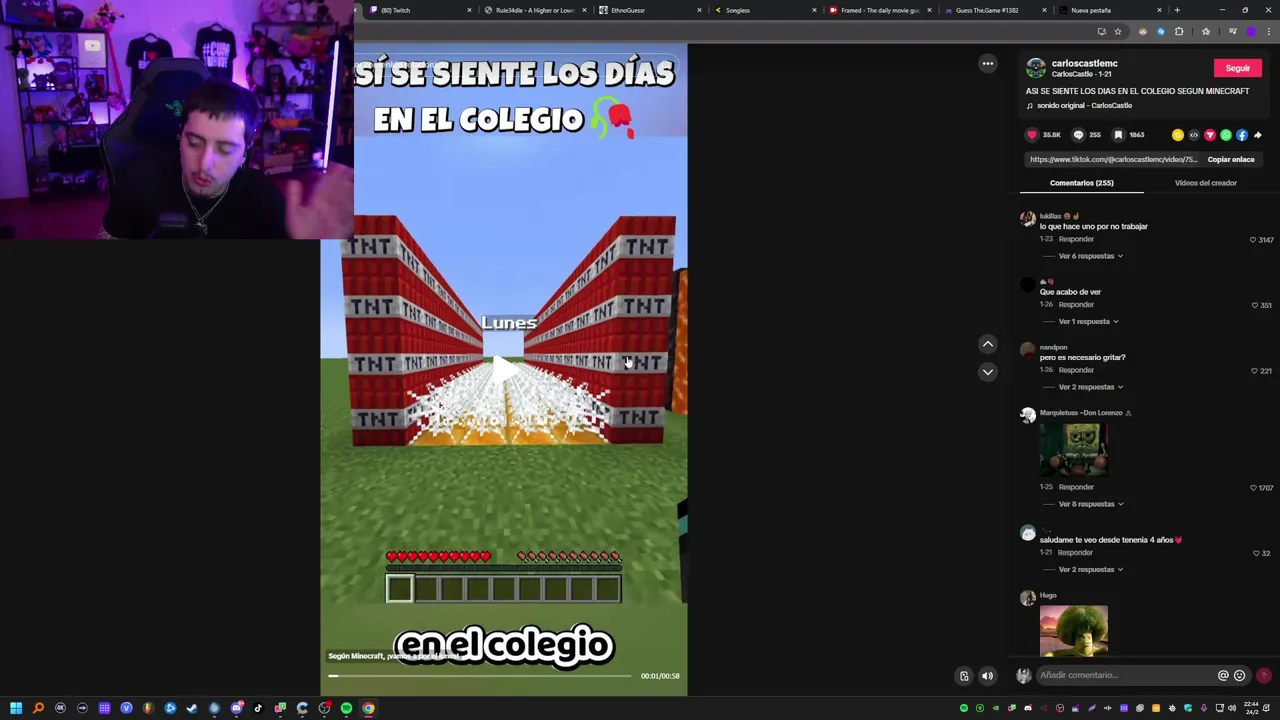This screenshot has width=1280, height=720.
Task: Open Hugo's comment image thumbnail
Action: pyautogui.click(x=1073, y=630)
